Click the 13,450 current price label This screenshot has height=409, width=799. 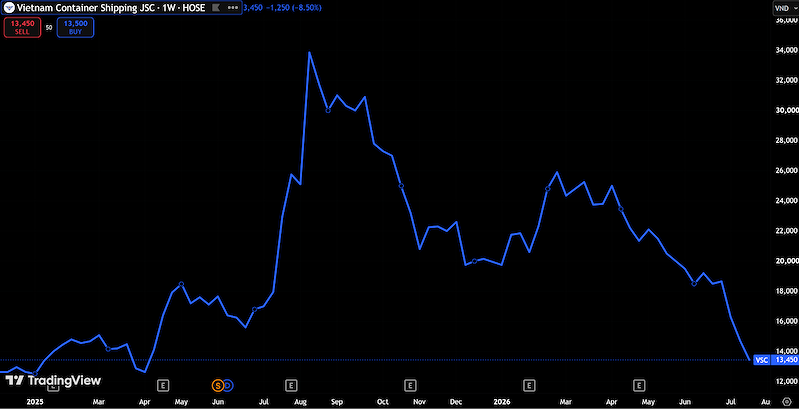pyautogui.click(x=784, y=360)
